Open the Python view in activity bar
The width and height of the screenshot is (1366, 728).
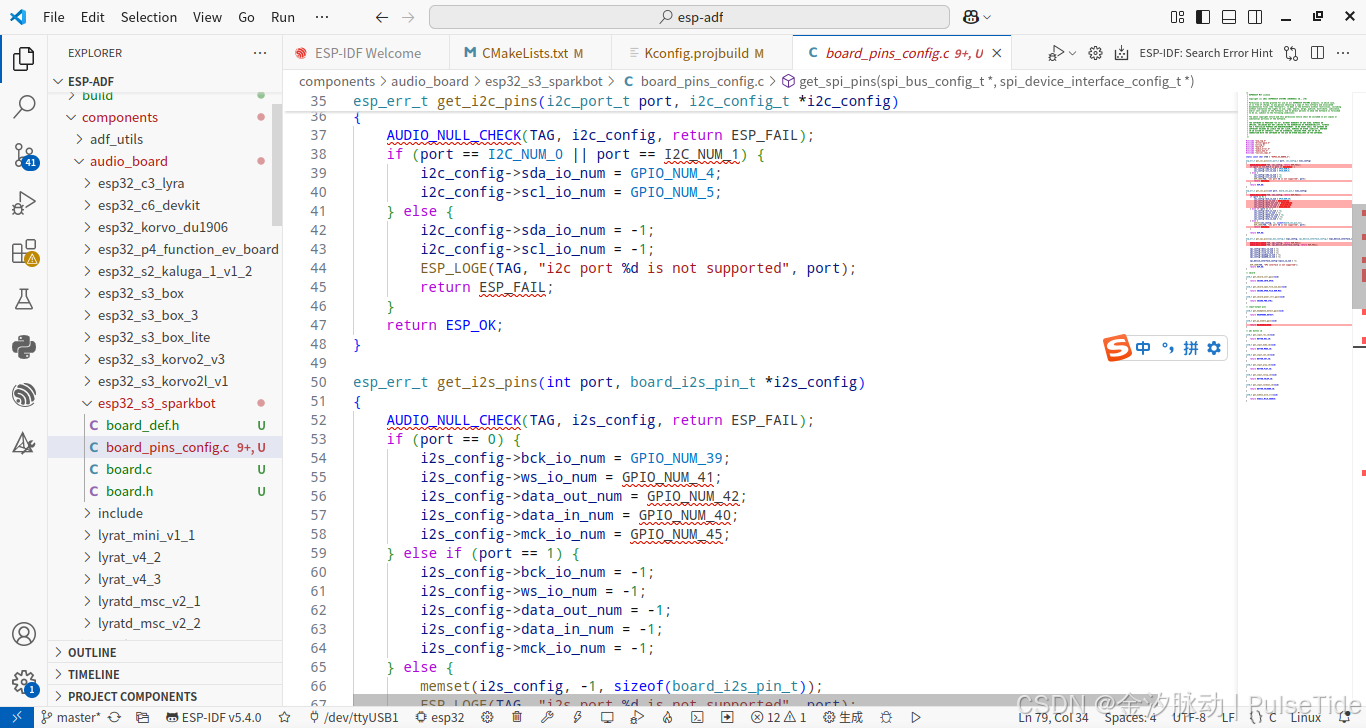(x=24, y=347)
